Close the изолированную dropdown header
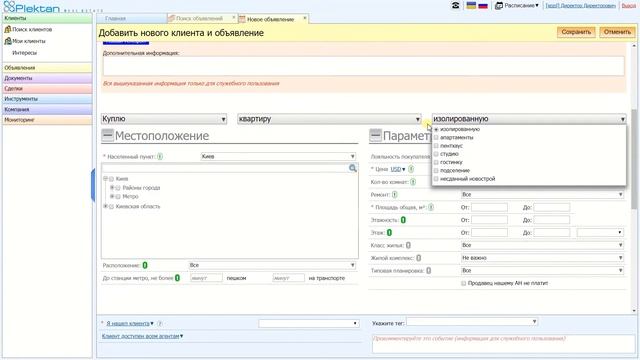 [529, 119]
